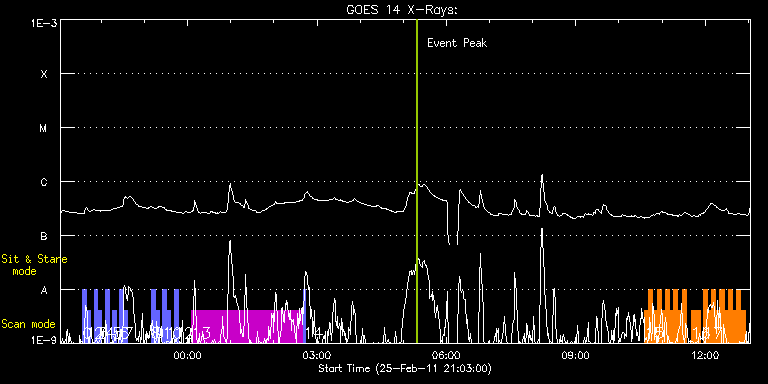
Task: Select the first orange observation block cluster
Action: click(666, 316)
